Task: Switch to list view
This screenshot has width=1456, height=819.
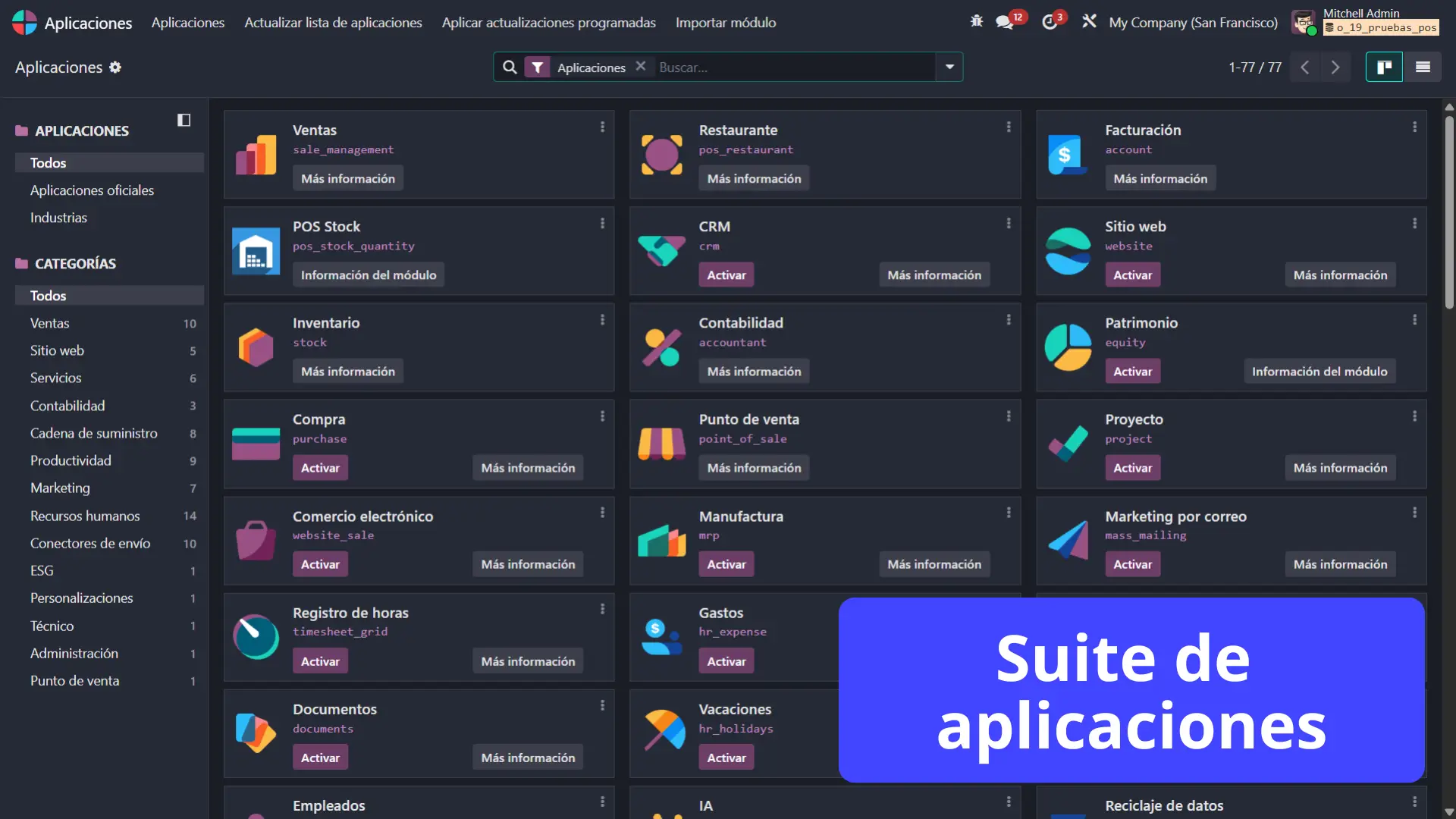Action: tap(1423, 67)
